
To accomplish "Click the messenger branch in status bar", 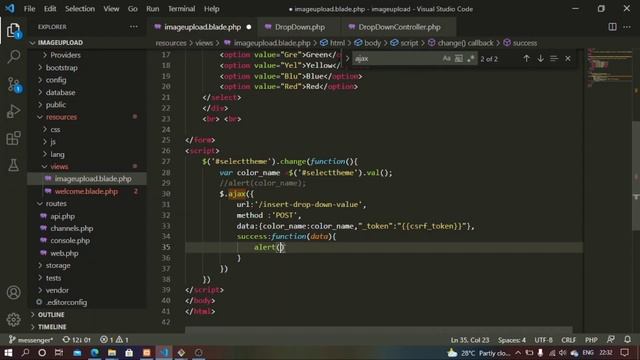I will click(x=31, y=340).
